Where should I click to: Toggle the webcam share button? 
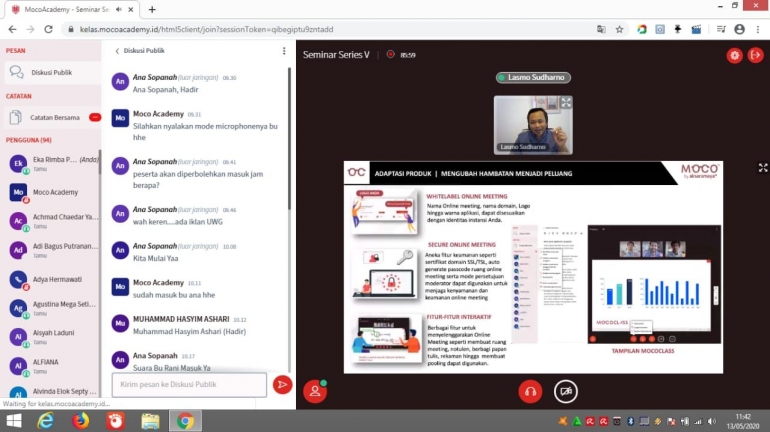[566, 391]
